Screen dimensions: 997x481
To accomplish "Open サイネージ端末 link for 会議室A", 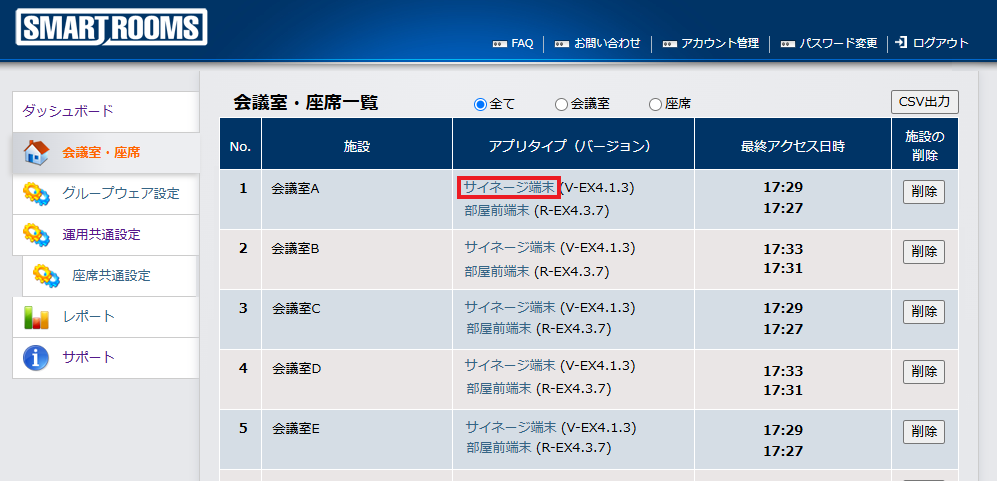I will point(508,187).
